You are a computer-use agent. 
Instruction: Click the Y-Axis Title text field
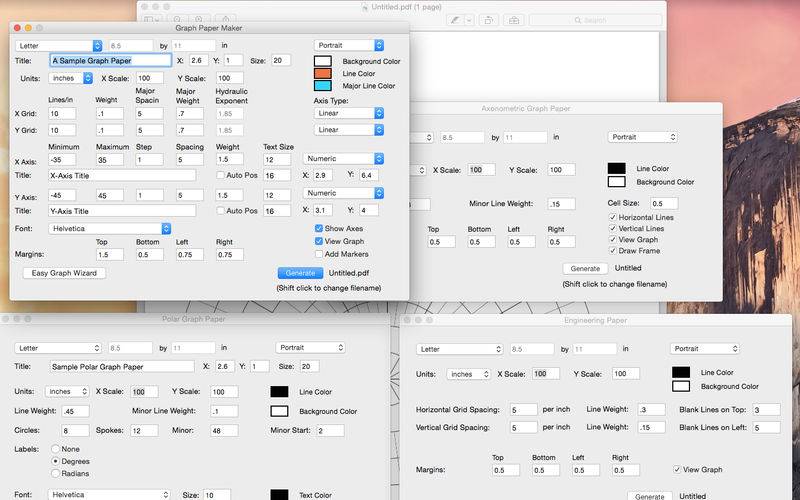[122, 211]
